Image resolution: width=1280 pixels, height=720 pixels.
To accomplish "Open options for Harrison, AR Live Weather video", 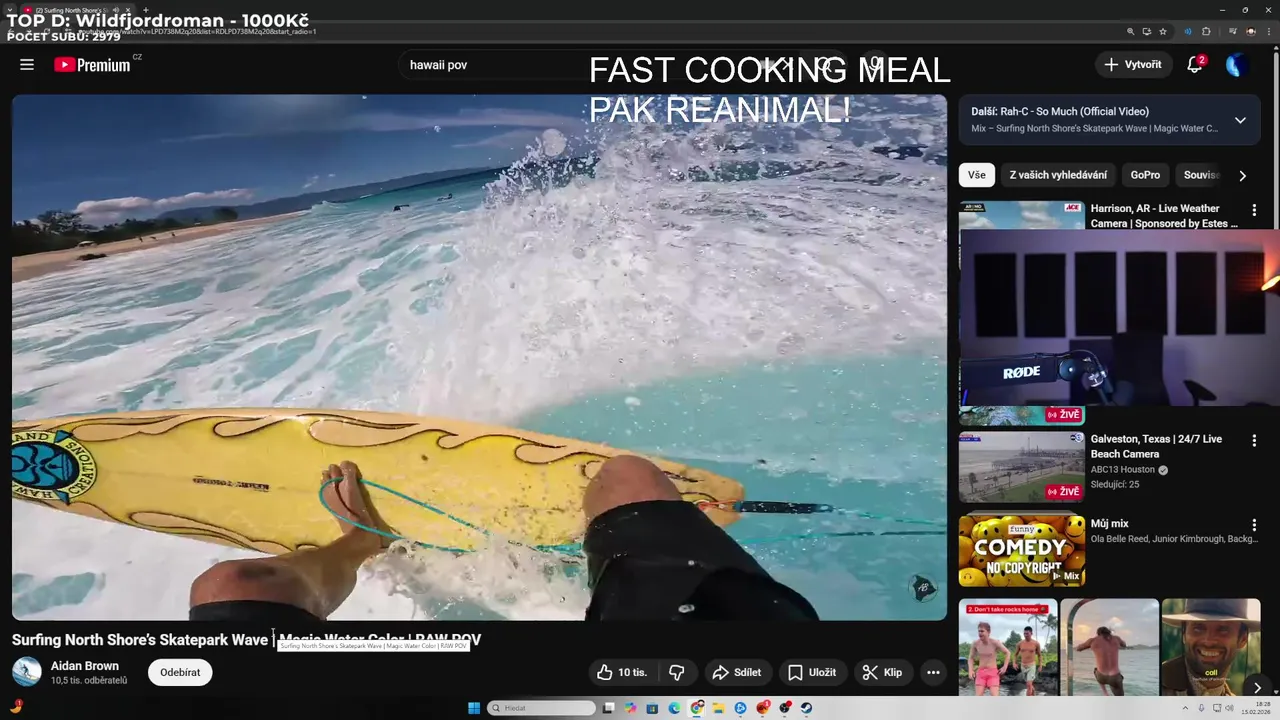I will point(1254,210).
